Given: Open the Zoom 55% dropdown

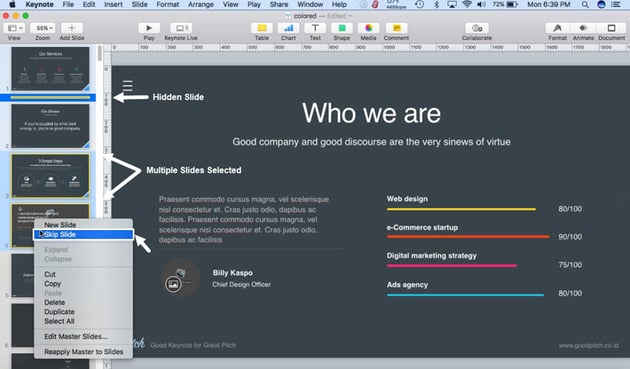Looking at the screenshot, I should [x=43, y=28].
